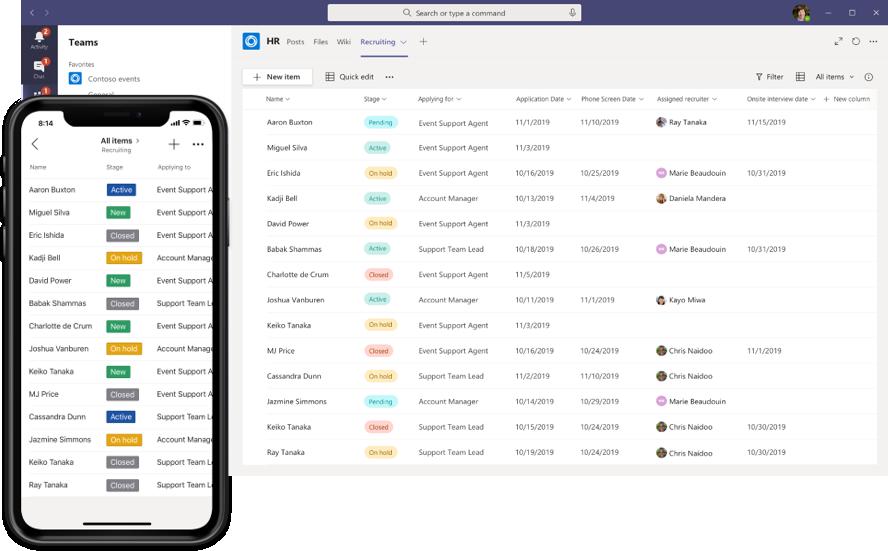Open the Recruiting tab dropdown chevron
This screenshot has height=551, width=888.
(x=403, y=42)
